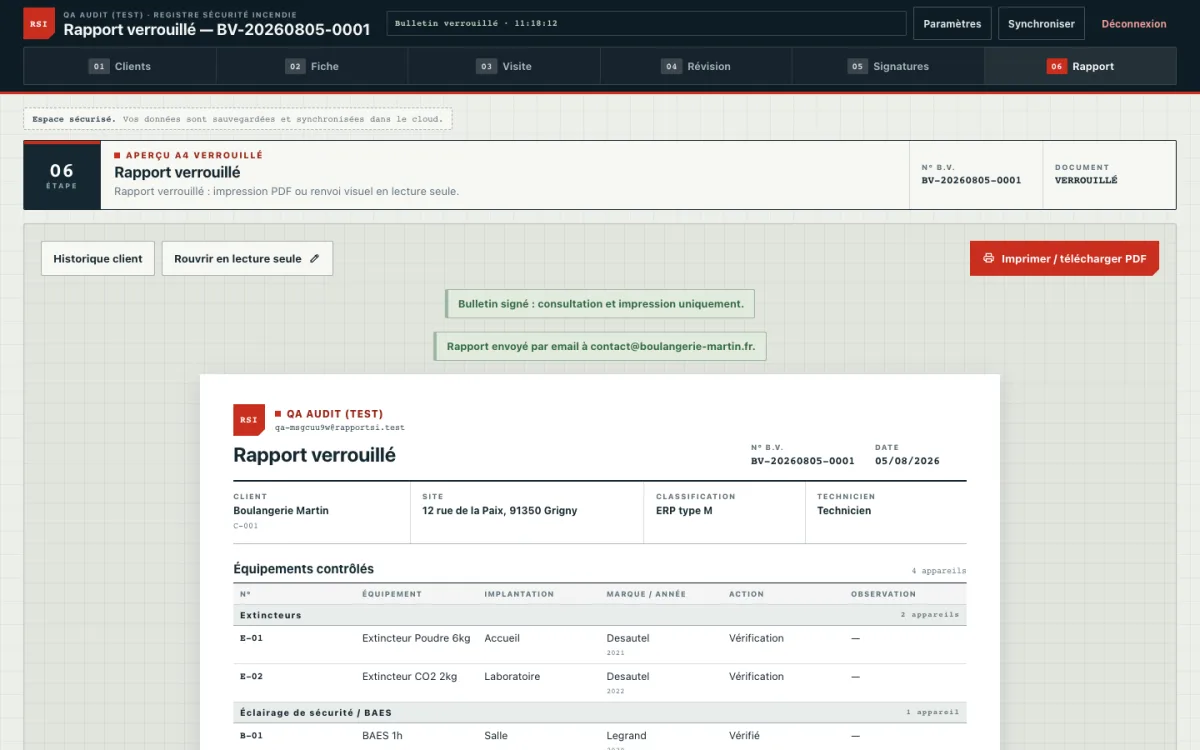Click the N° B.V. value in step header
The height and width of the screenshot is (750, 1200).
(971, 181)
